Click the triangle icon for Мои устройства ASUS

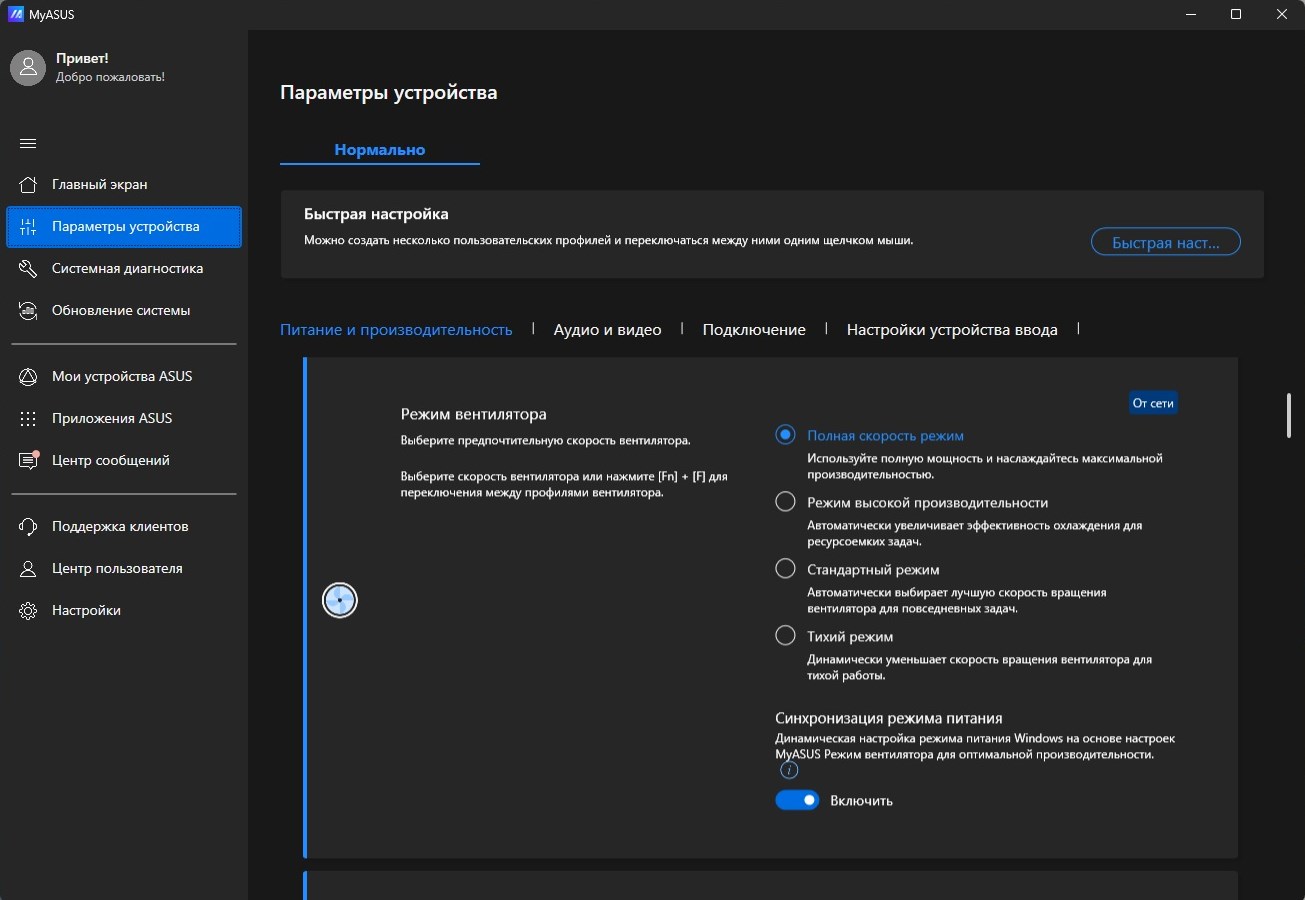tap(28, 376)
